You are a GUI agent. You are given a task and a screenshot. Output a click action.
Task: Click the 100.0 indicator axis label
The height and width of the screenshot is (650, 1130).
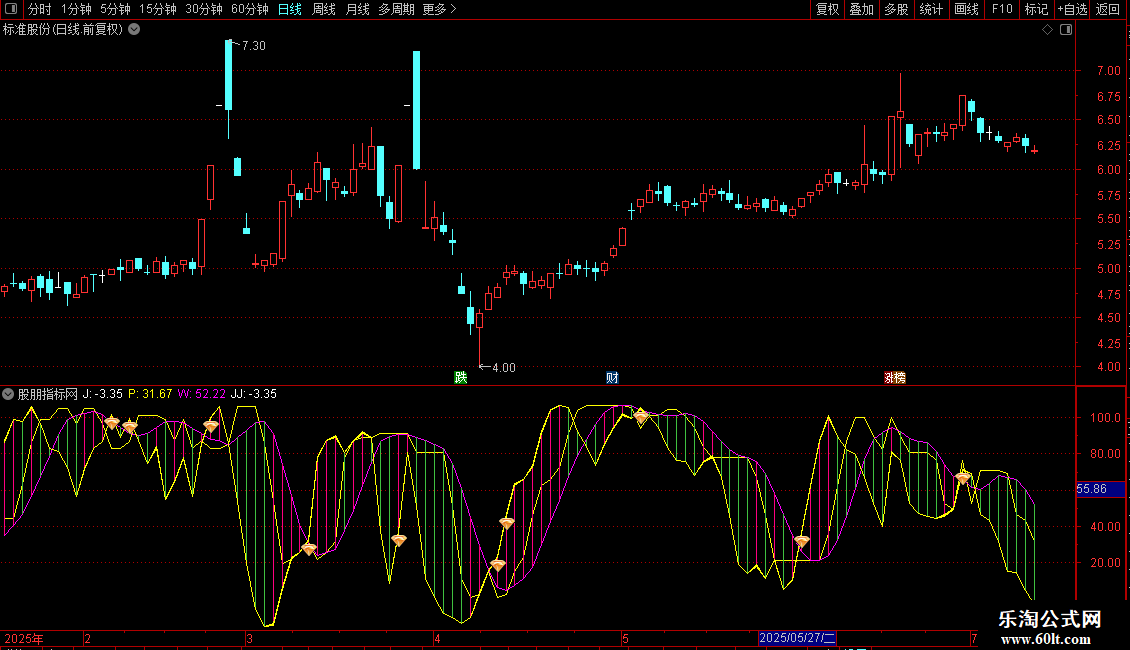[1105, 418]
